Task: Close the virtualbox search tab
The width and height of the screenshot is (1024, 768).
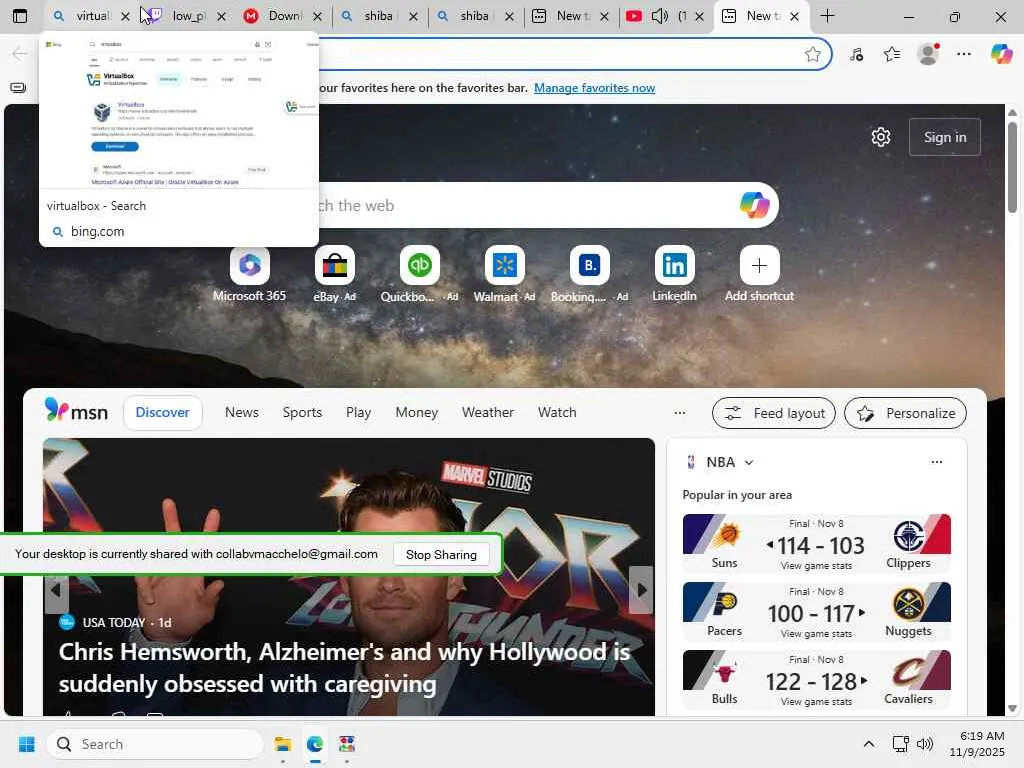Action: (125, 16)
